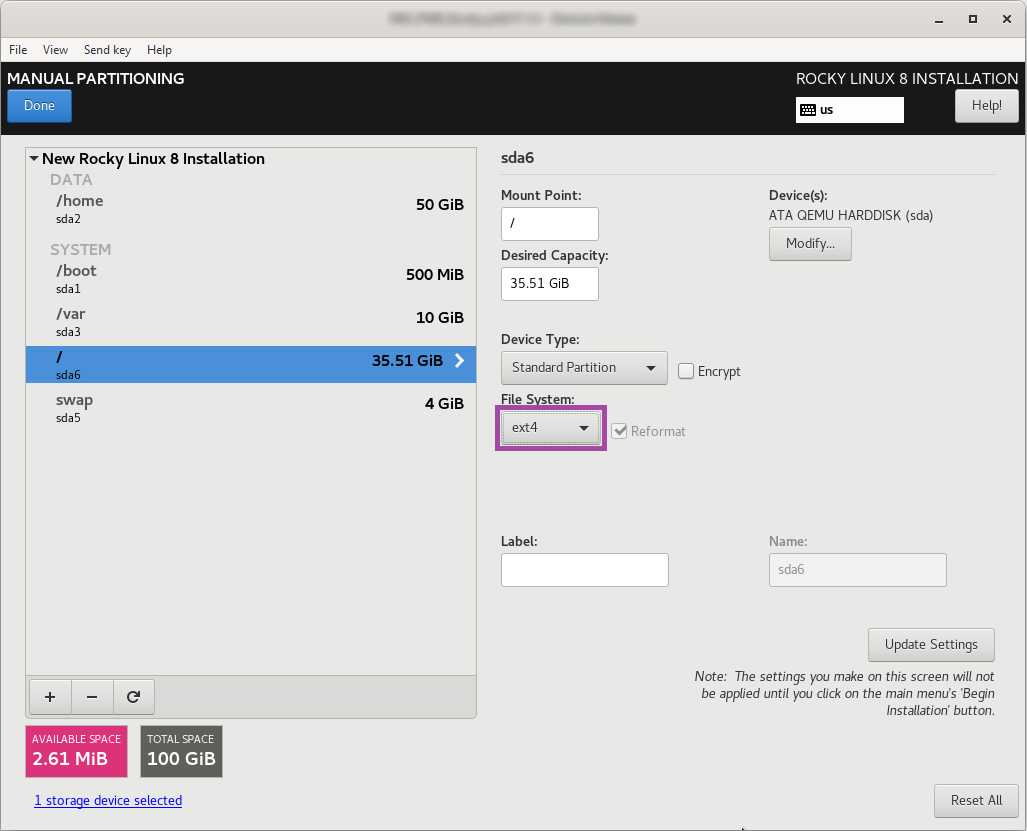Open the File System ext4 dropdown
Viewport: 1027px width, 831px height.
point(550,428)
